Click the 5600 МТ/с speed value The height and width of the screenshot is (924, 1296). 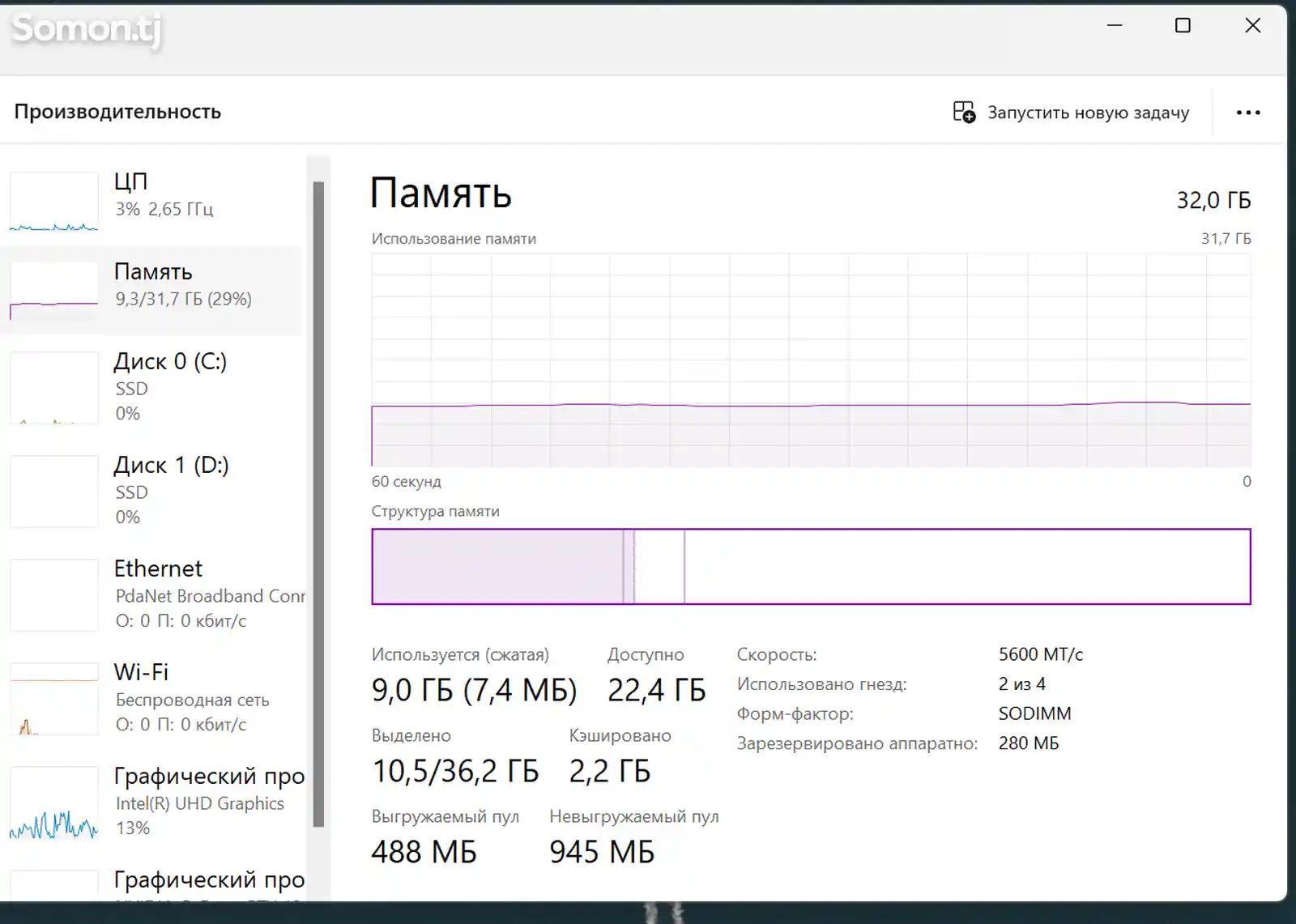pos(1040,654)
